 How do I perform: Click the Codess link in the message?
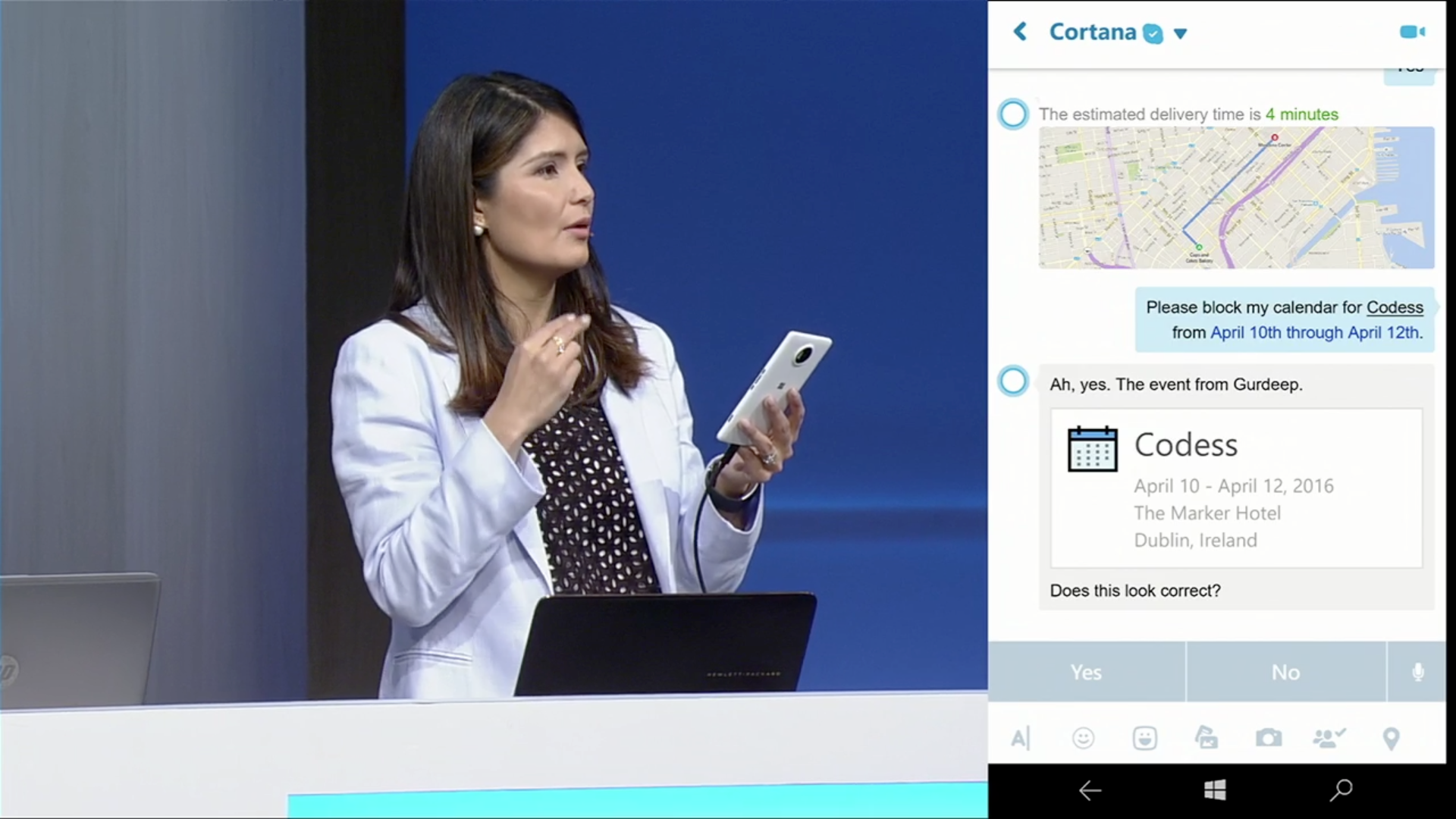pyautogui.click(x=1395, y=307)
